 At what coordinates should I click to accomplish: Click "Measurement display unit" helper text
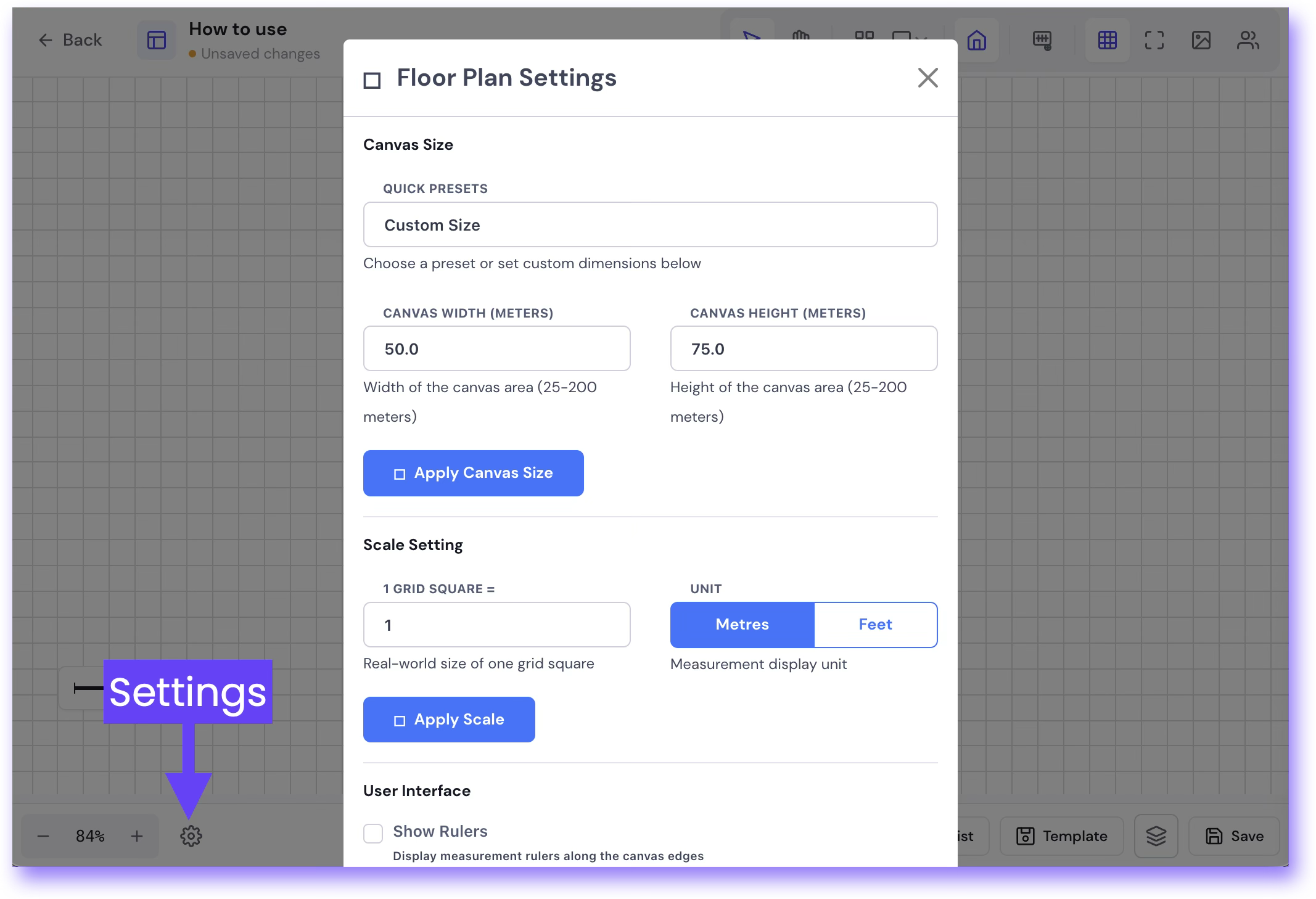pyautogui.click(x=758, y=664)
